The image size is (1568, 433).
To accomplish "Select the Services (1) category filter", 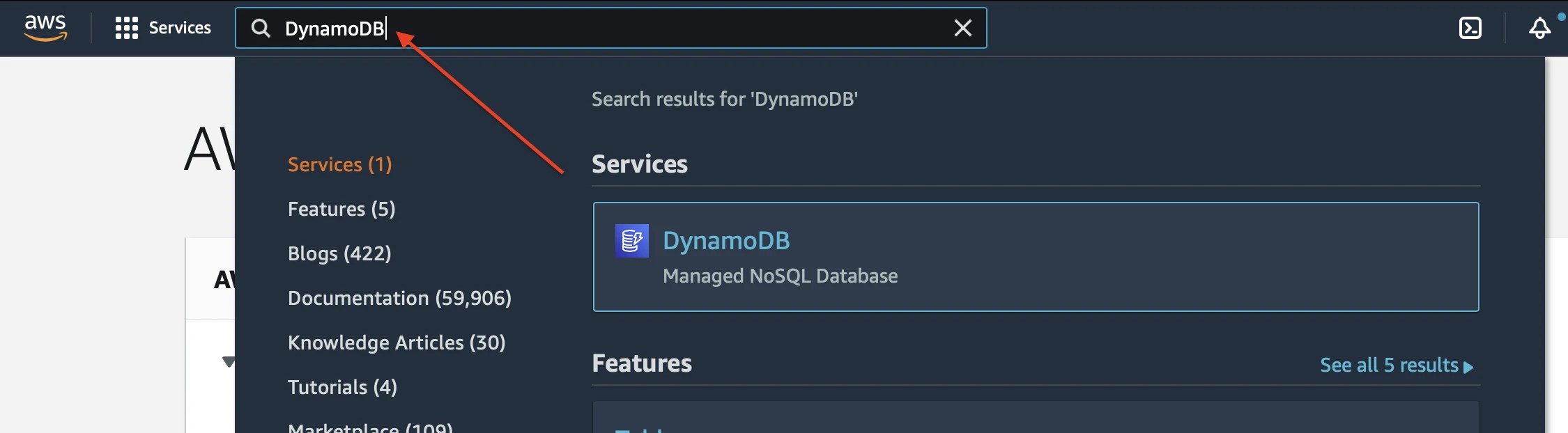I will [340, 164].
